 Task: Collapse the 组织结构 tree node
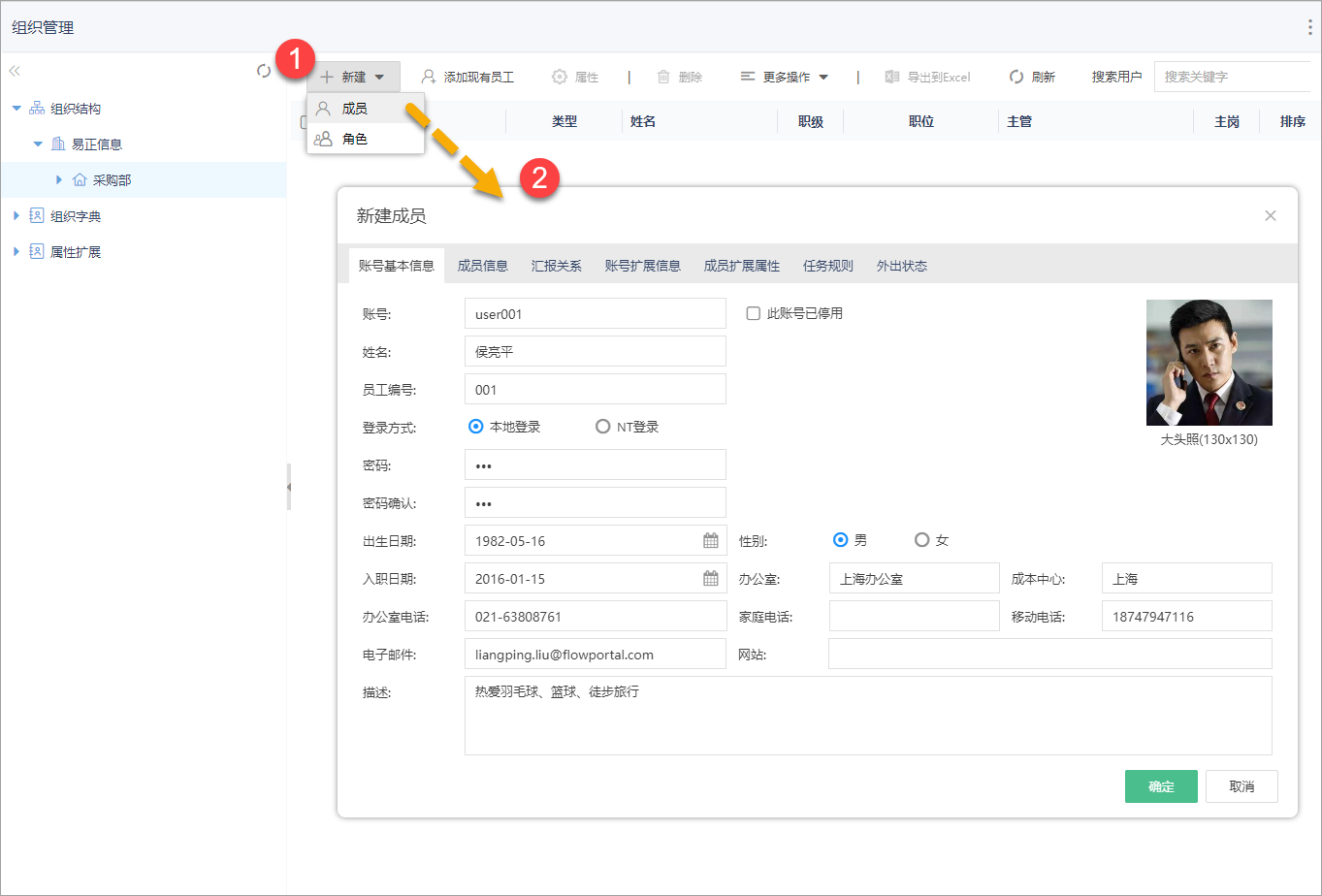pyautogui.click(x=16, y=109)
